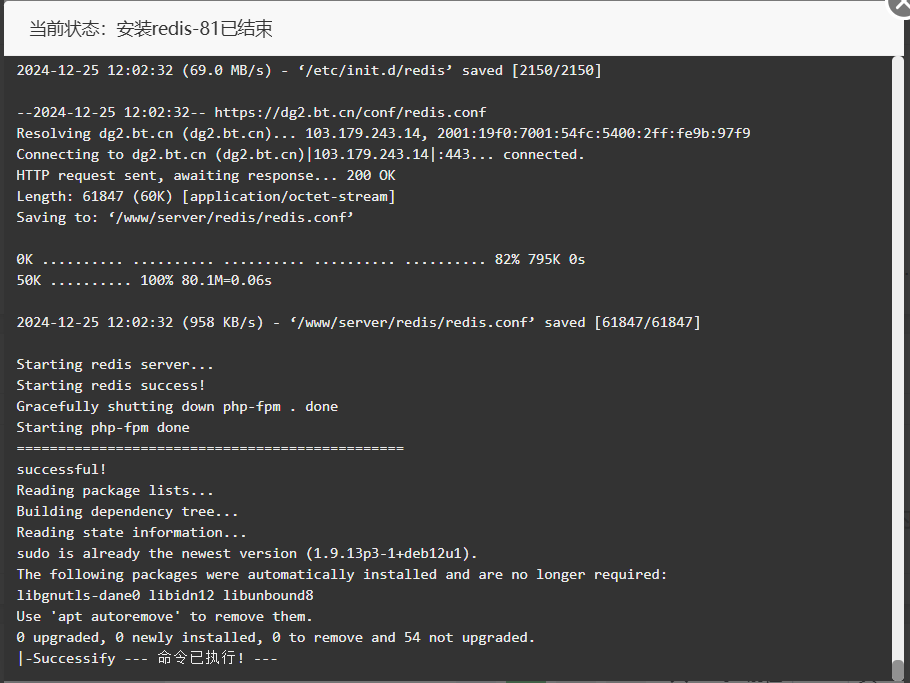Click the https://dg2.bt.cn/conf/redis.conf URL in log

click(350, 113)
